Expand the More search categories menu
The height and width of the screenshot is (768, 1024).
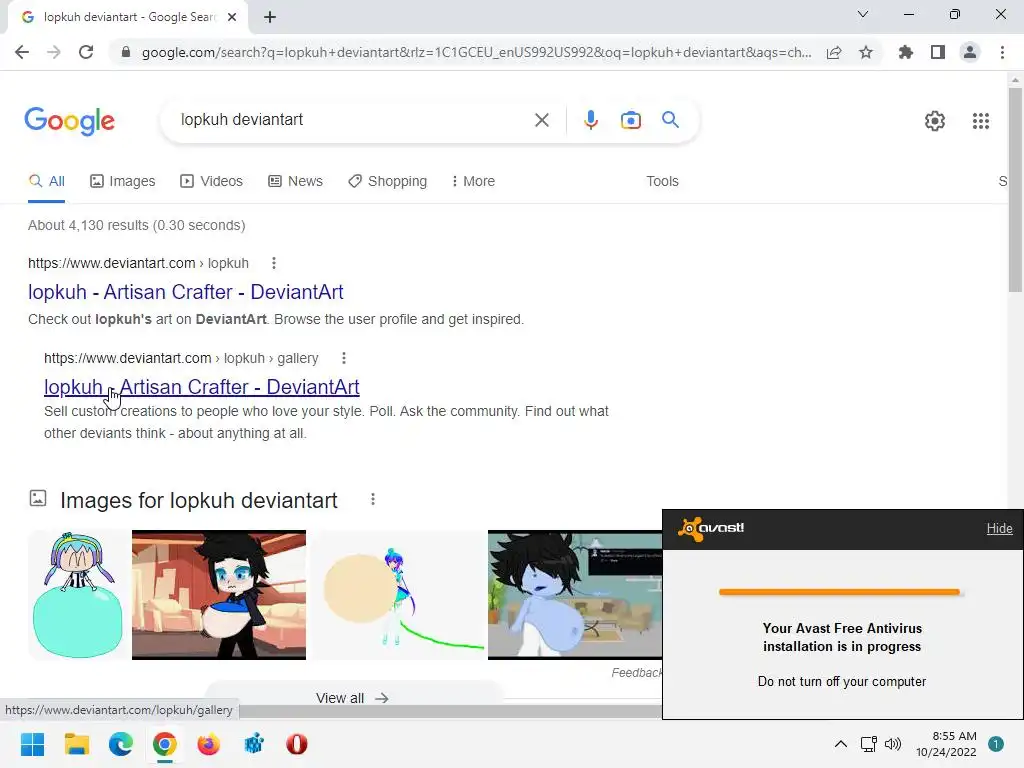pyautogui.click(x=473, y=181)
